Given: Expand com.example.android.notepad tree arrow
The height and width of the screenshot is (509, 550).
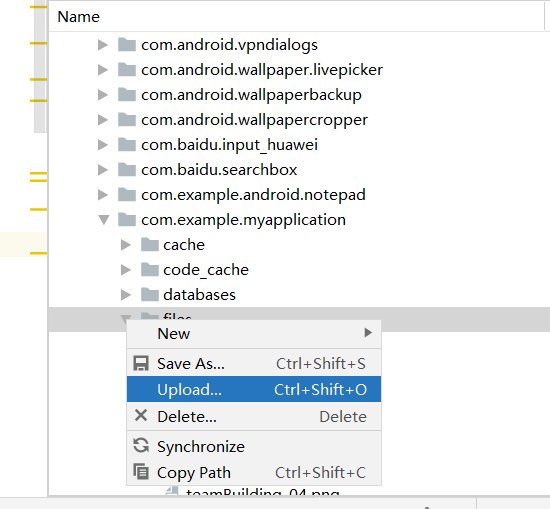Looking at the screenshot, I should tap(102, 195).
